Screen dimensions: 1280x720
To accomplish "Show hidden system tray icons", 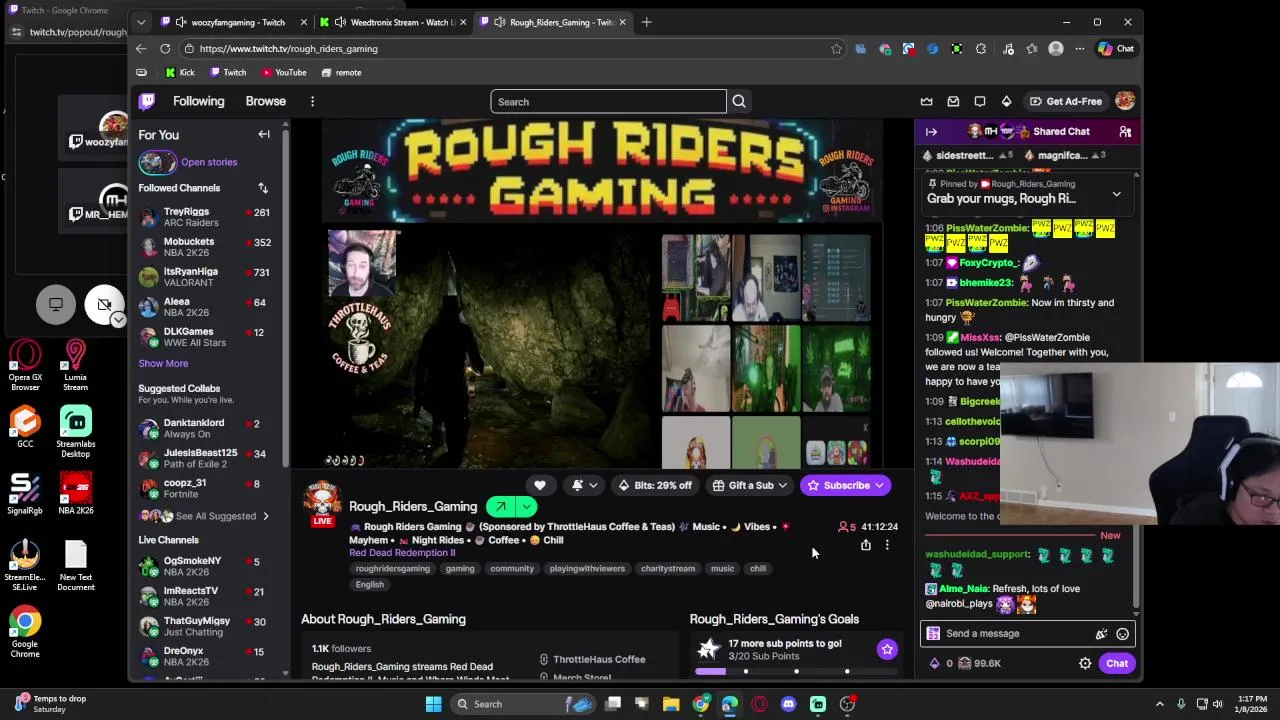I will (x=1159, y=704).
